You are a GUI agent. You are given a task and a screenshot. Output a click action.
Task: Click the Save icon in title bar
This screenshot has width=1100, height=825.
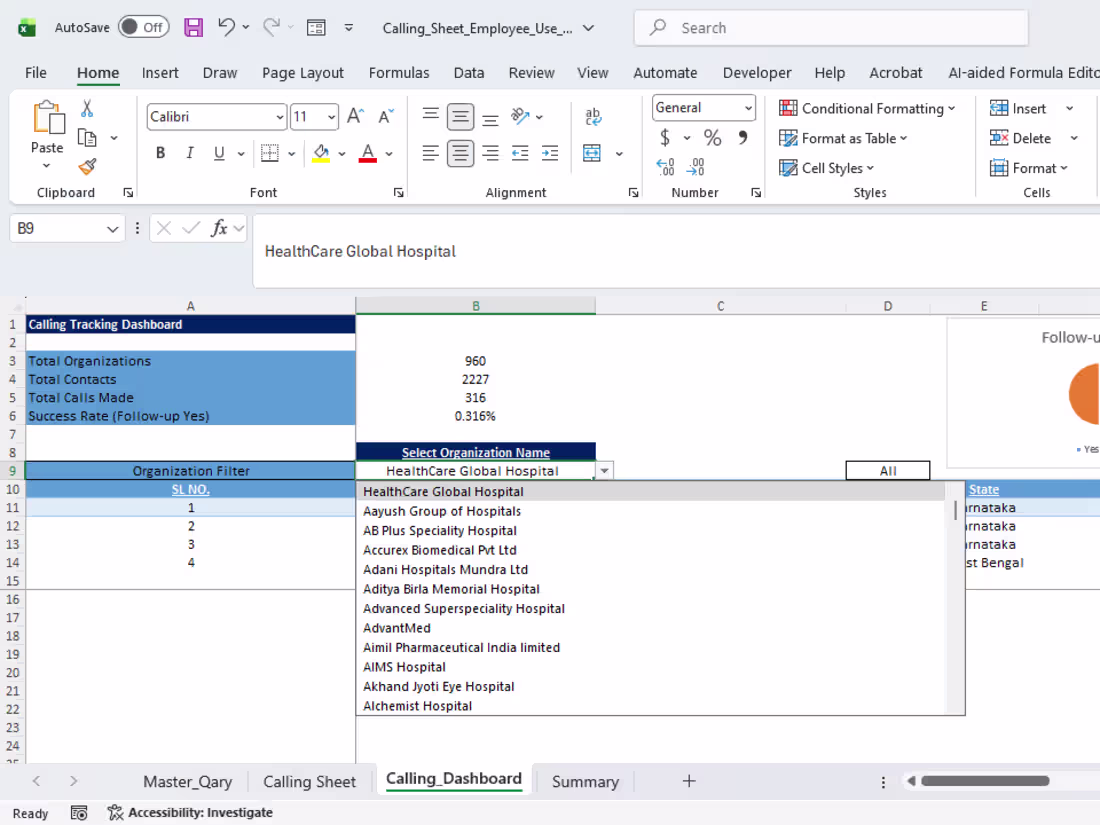[193, 28]
